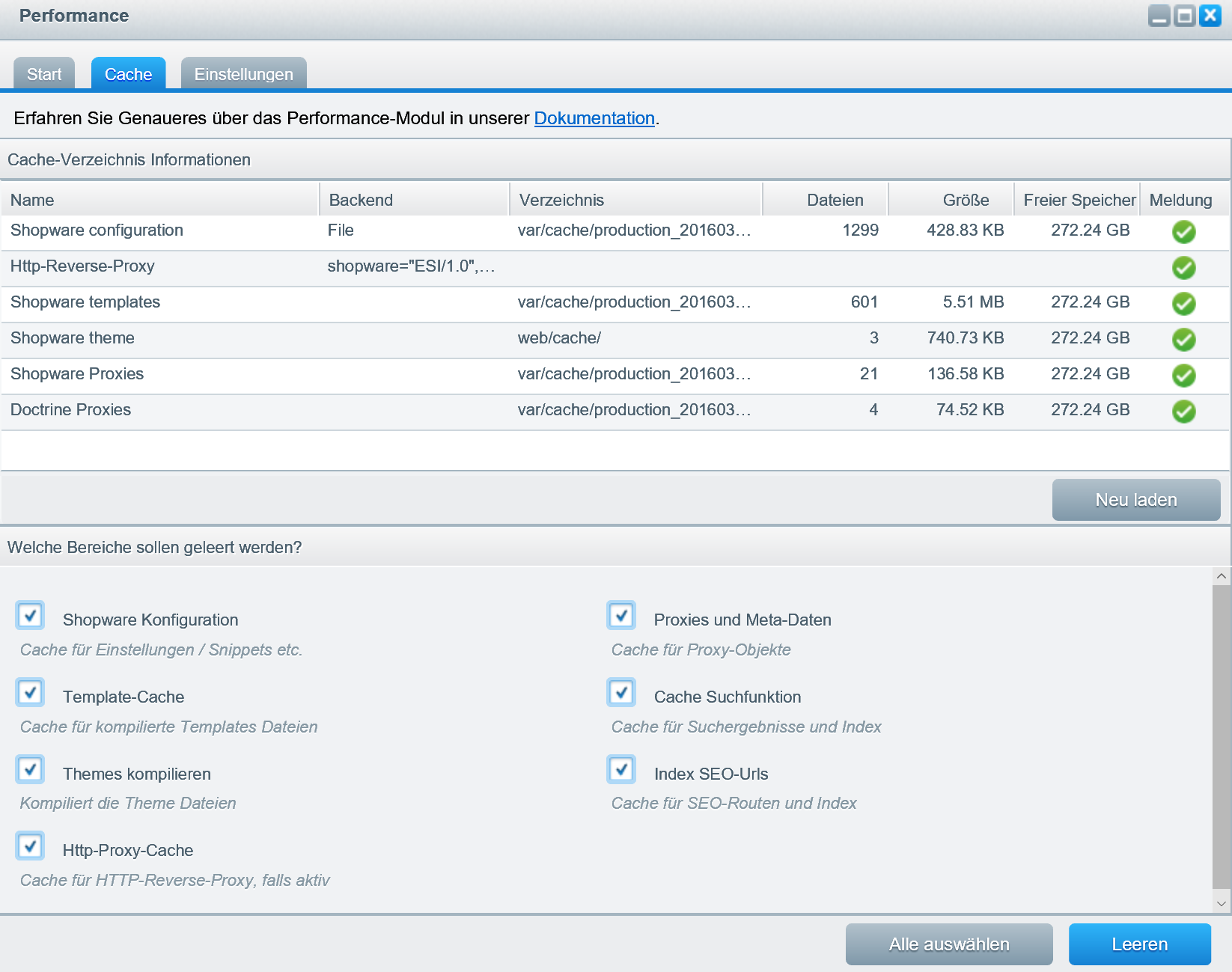Click the shopware="ESI/1.0" backend cell
The image size is (1232, 972).
pos(411,266)
